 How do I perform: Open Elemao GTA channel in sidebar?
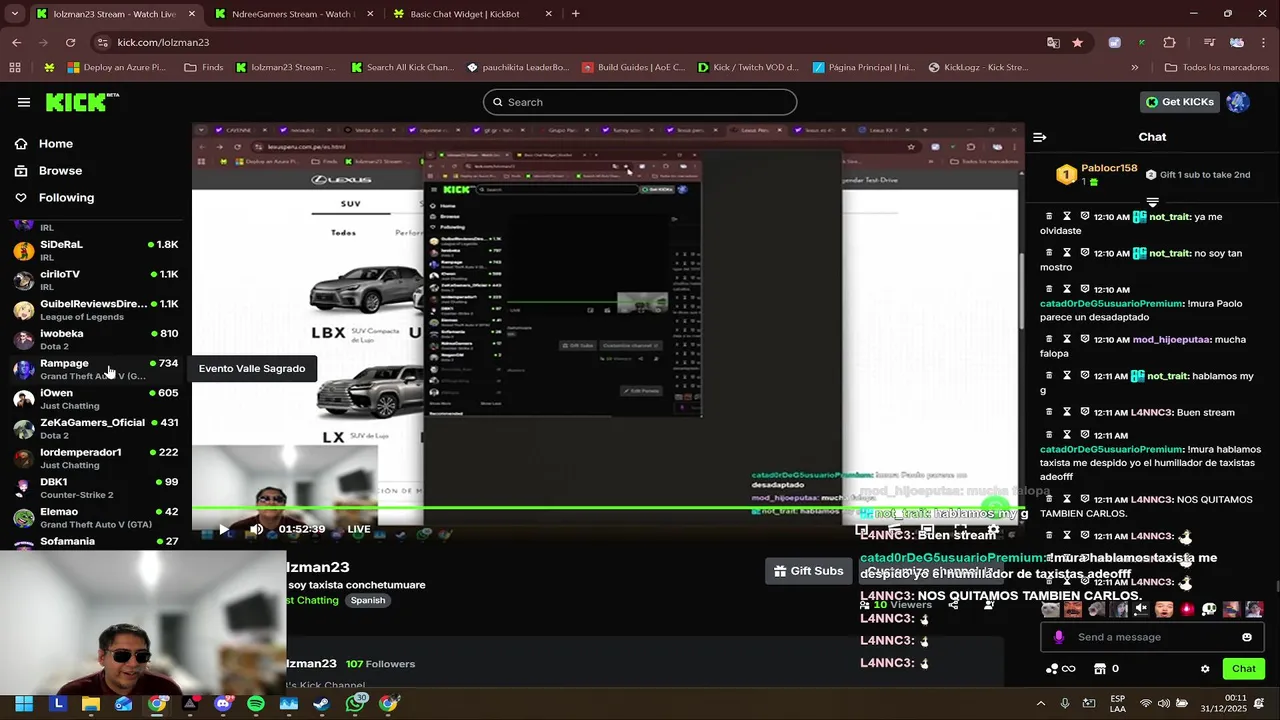[x=95, y=518]
